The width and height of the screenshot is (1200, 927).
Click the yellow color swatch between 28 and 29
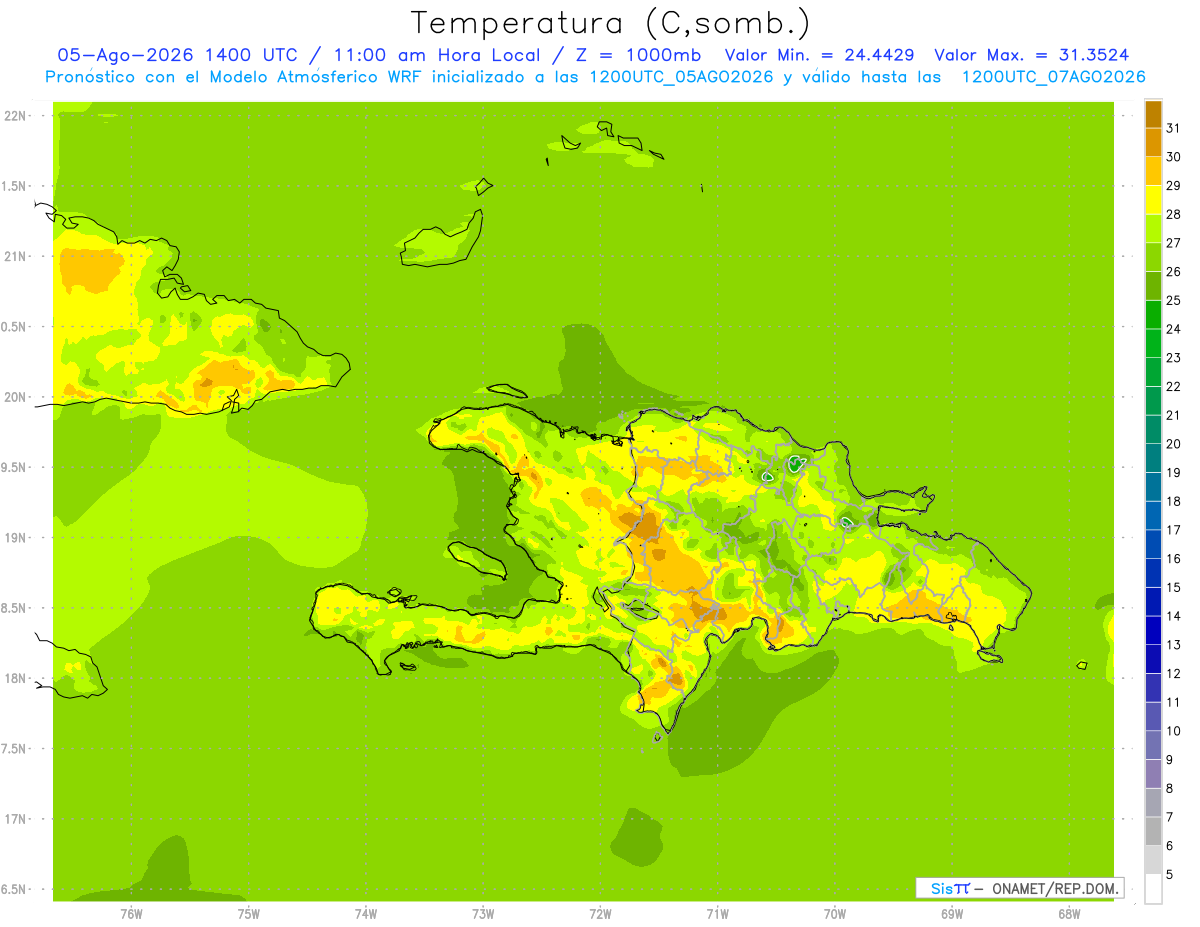[1153, 200]
